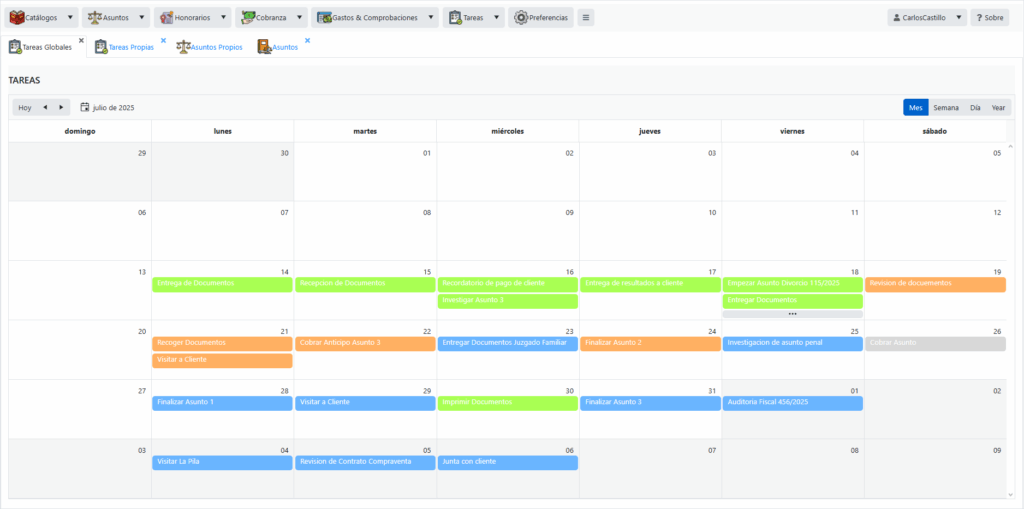Viewport: 1024px width, 509px height.
Task: Switch calendar to Year view
Action: tap(998, 107)
